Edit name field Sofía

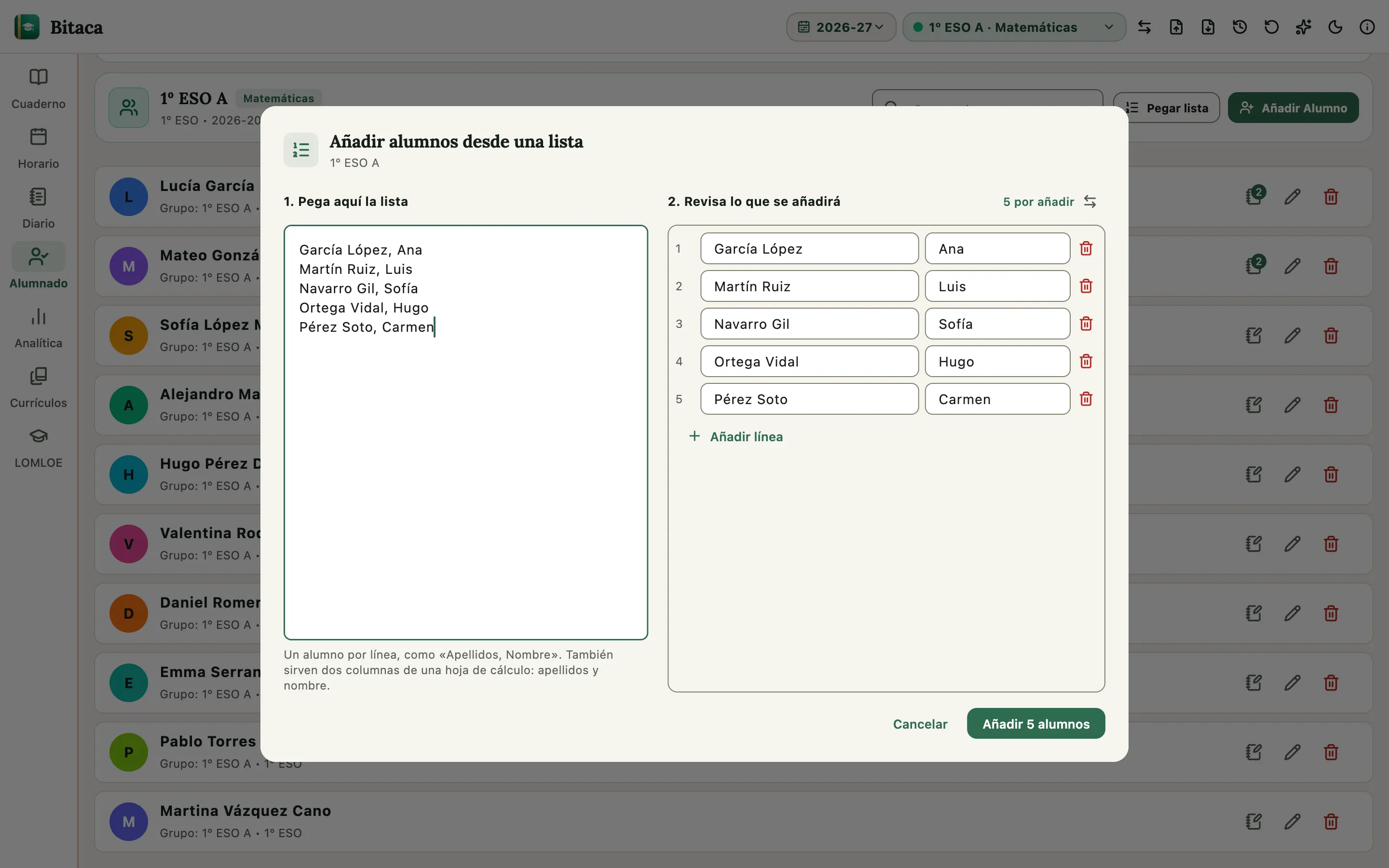tap(997, 324)
